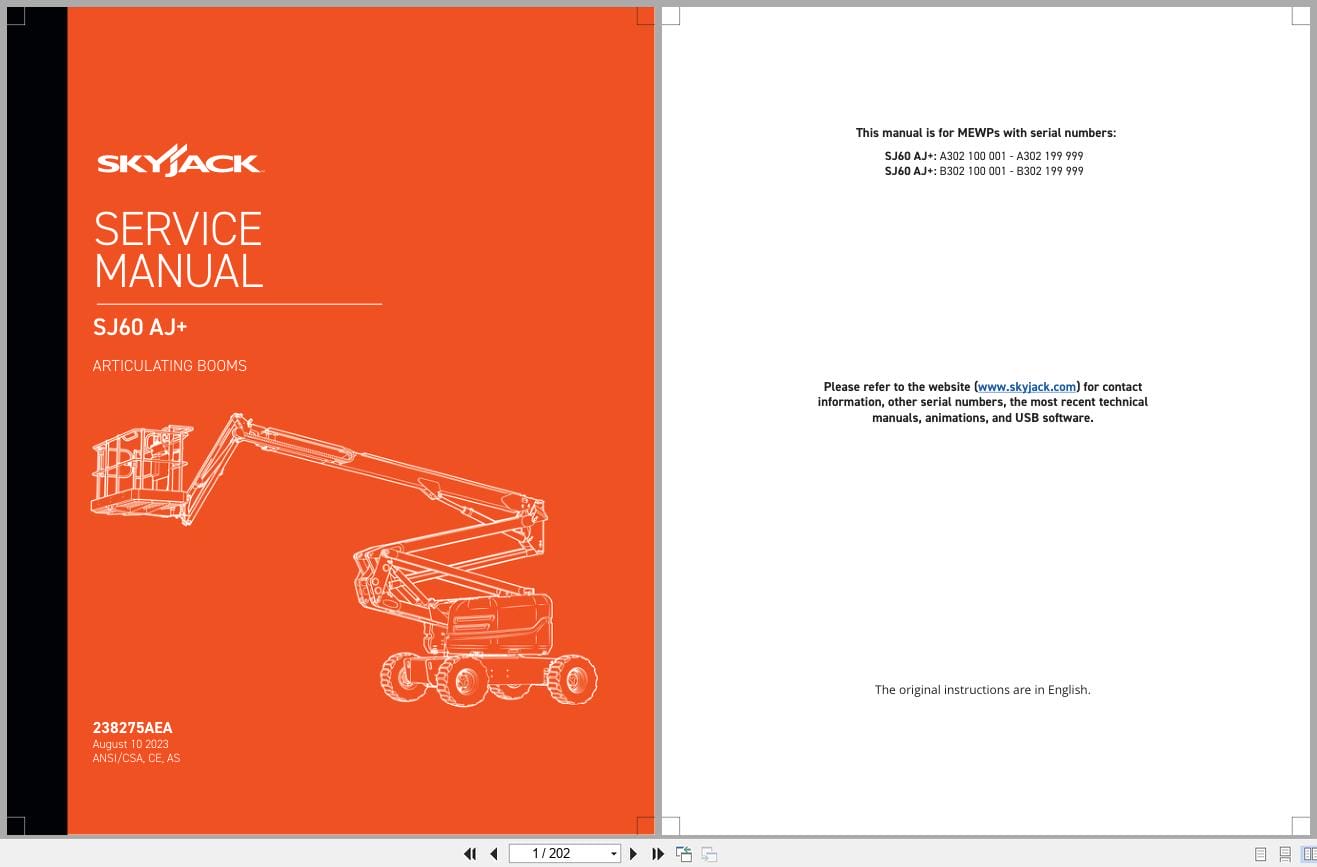Click the Skyjack logo on the cover
The width and height of the screenshot is (1317, 867).
pyautogui.click(x=180, y=160)
